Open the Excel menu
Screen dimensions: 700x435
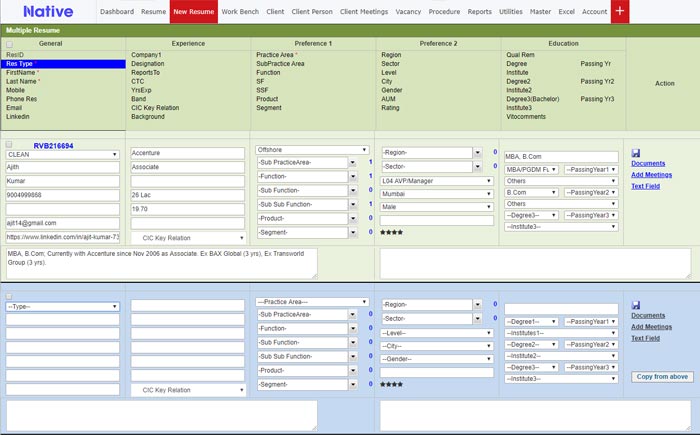point(567,12)
